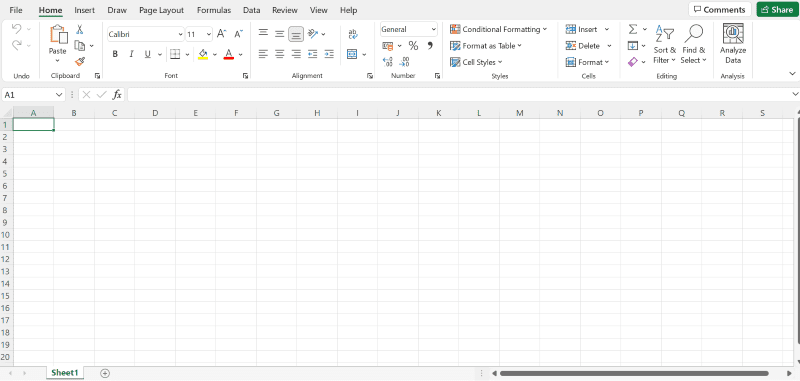Image resolution: width=800 pixels, height=381 pixels.
Task: Set Middle Align for cells
Action: click(280, 34)
